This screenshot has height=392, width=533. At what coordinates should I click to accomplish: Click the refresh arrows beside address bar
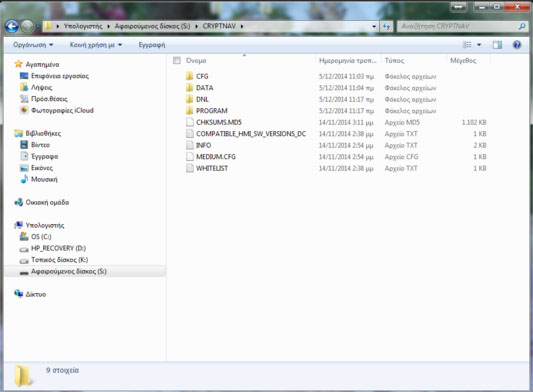[x=386, y=26]
